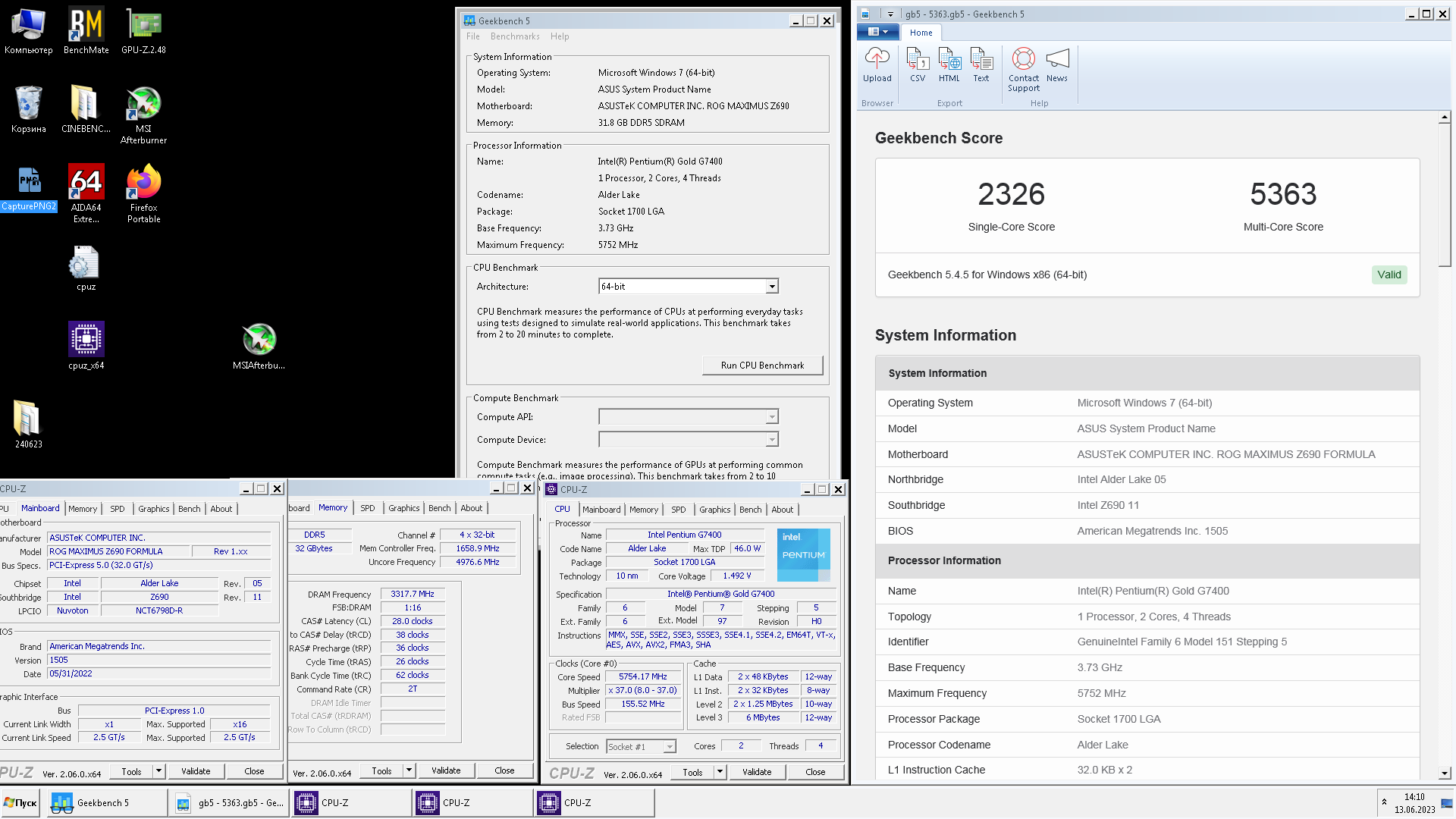Open the 240623 folder icon
Image resolution: width=1456 pixels, height=819 pixels.
[28, 425]
